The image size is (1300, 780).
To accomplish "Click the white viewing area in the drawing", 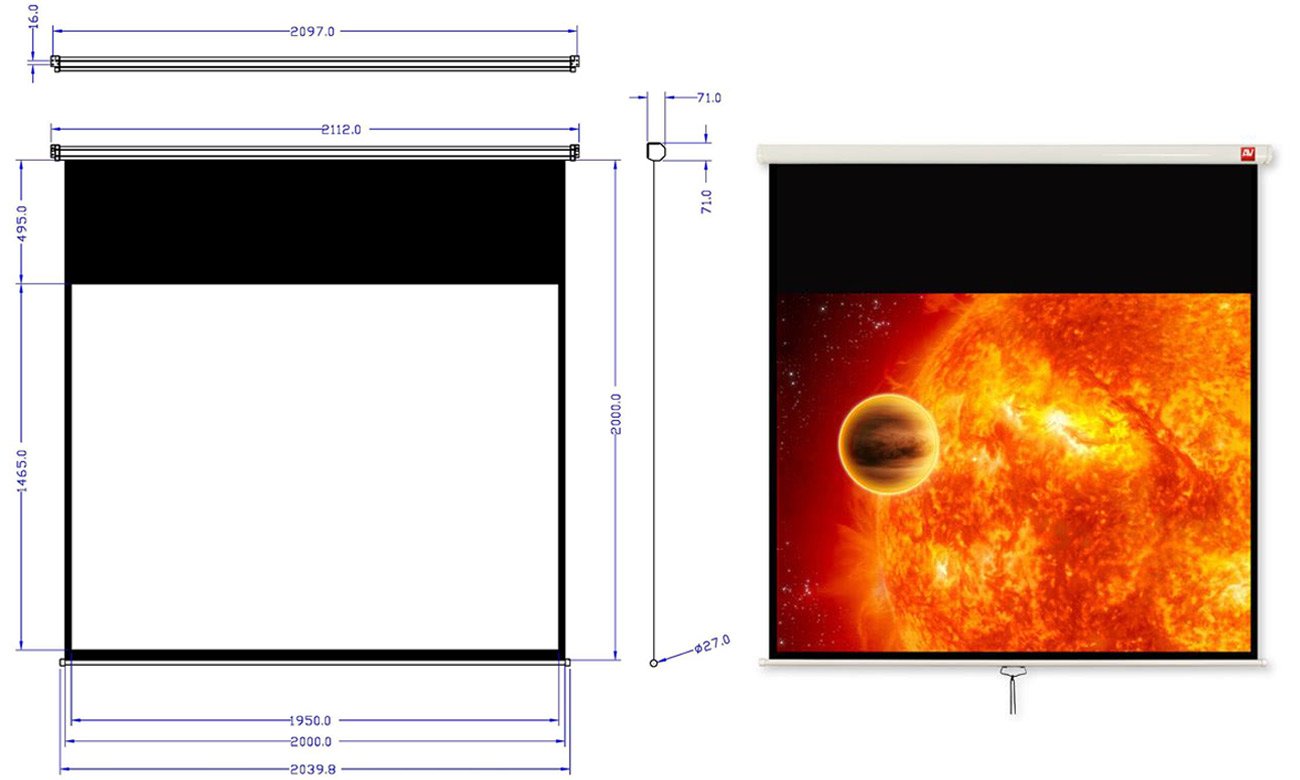I will click(315, 467).
